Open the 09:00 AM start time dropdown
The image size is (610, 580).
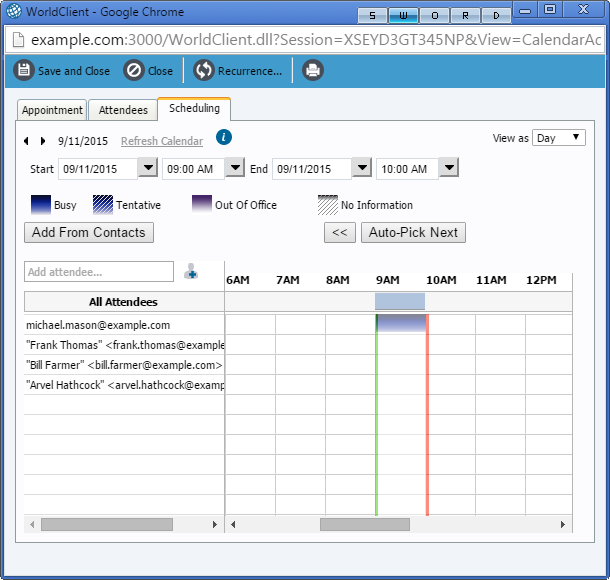point(234,169)
